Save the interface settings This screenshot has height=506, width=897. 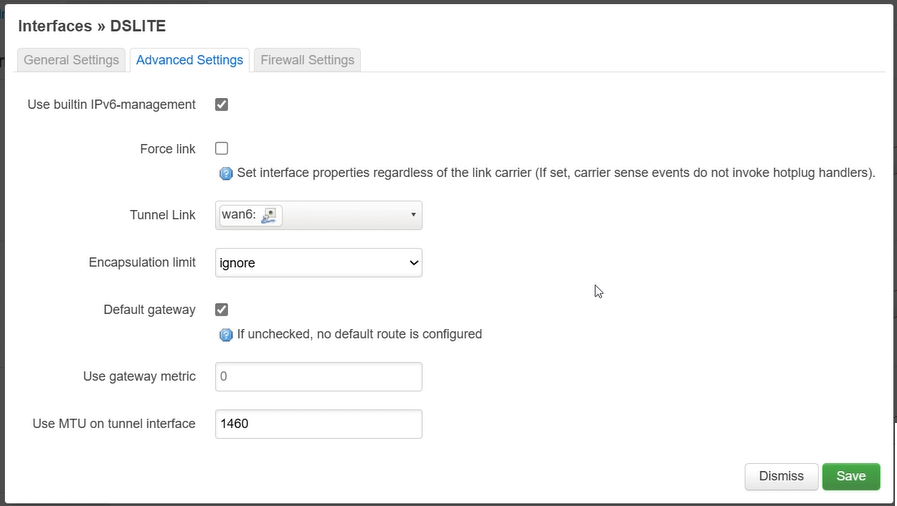(x=850, y=476)
